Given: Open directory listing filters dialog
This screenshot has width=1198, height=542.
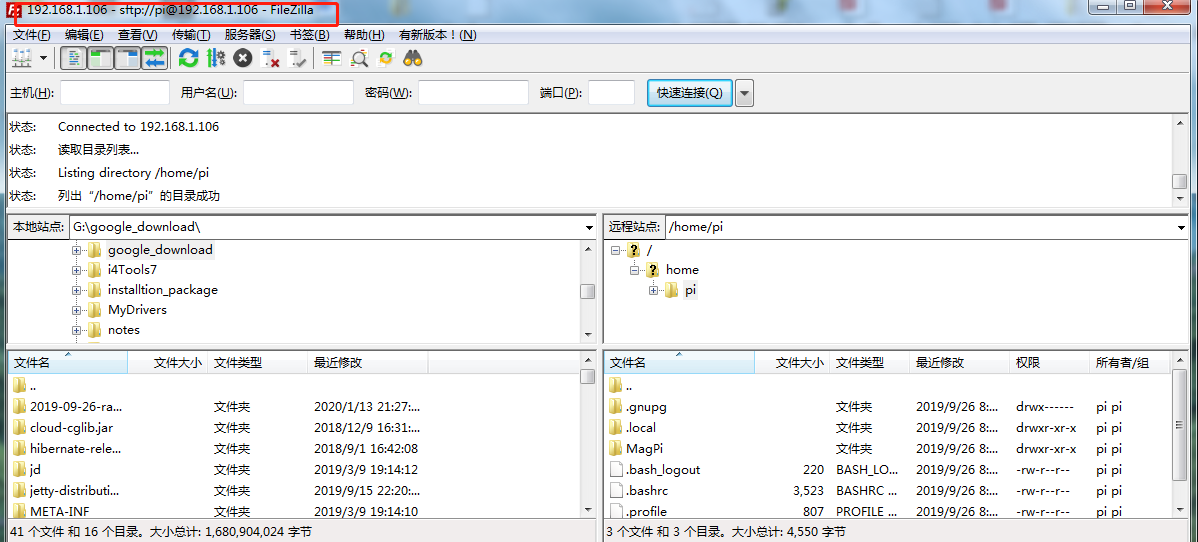Looking at the screenshot, I should 331,58.
